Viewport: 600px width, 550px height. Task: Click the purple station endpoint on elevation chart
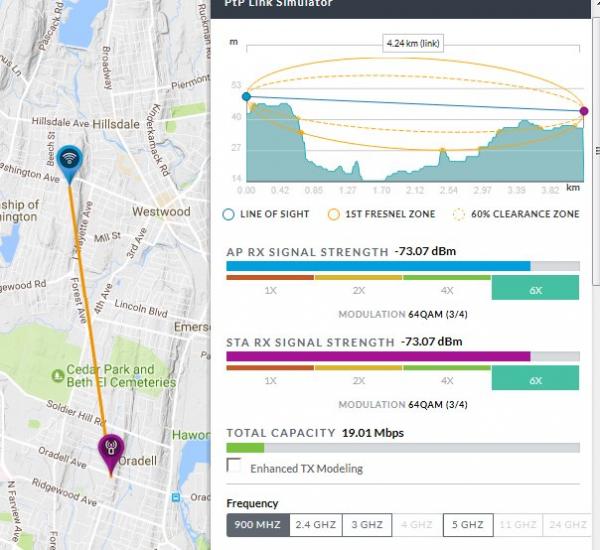point(584,111)
